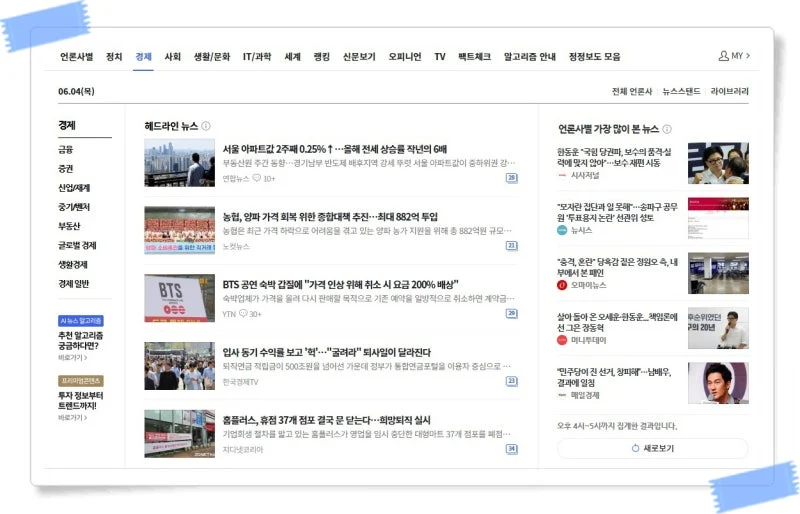The height and width of the screenshot is (514, 800).
Task: Open the 생활/문화 tab
Action: pyautogui.click(x=212, y=57)
